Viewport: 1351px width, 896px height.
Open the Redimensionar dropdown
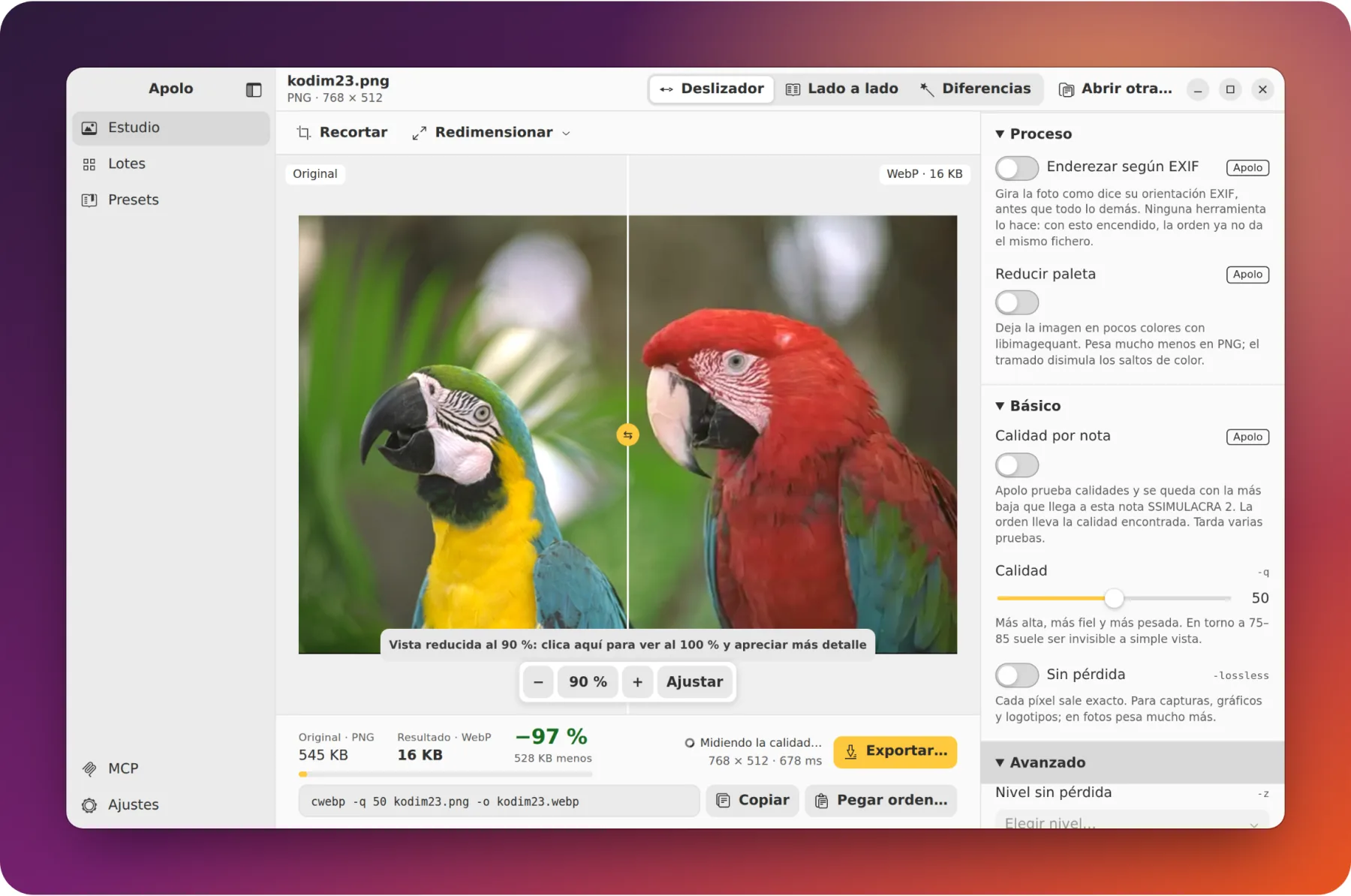pos(492,133)
